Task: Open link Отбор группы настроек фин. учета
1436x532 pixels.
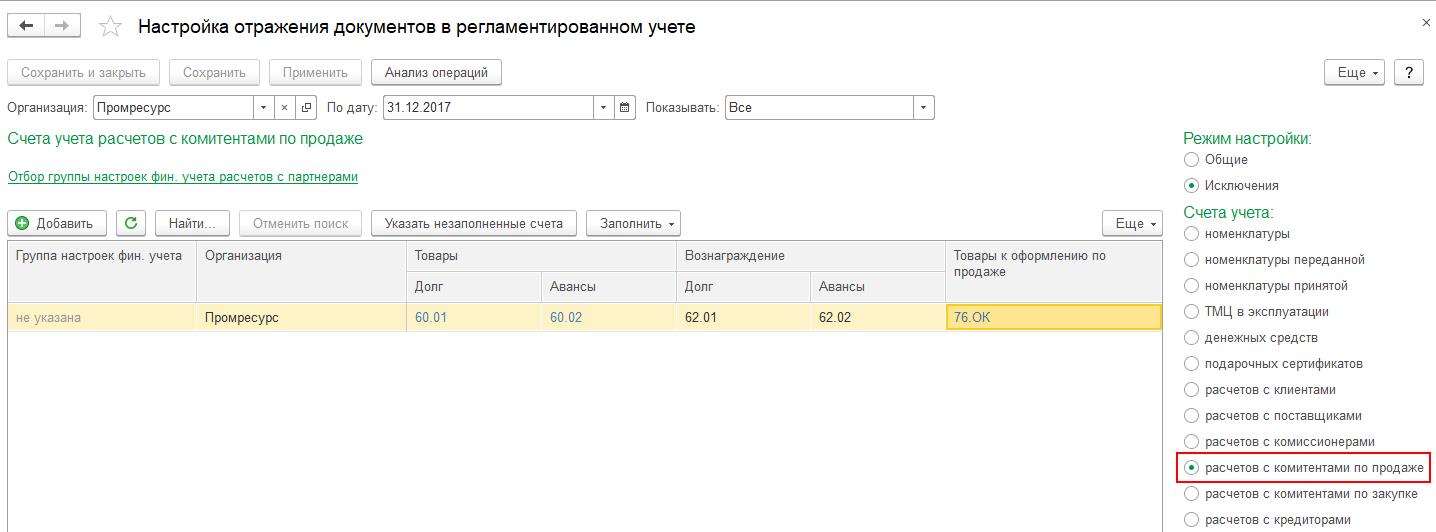Action: click(183, 177)
